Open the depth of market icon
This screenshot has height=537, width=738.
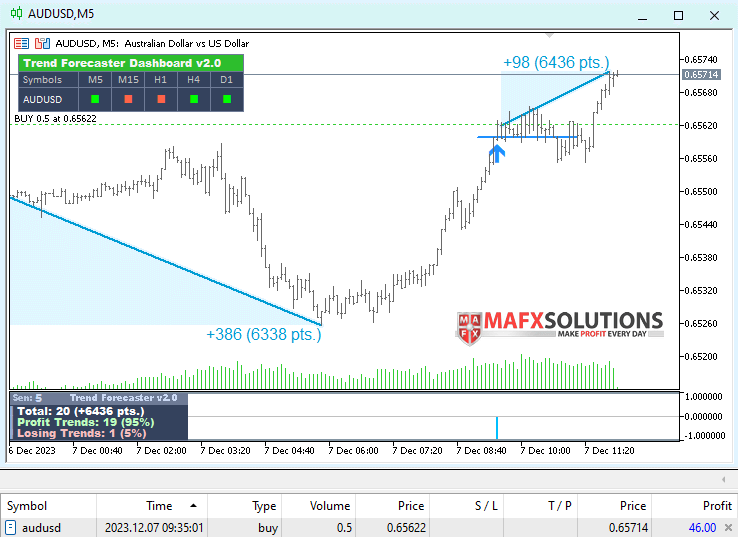42,44
